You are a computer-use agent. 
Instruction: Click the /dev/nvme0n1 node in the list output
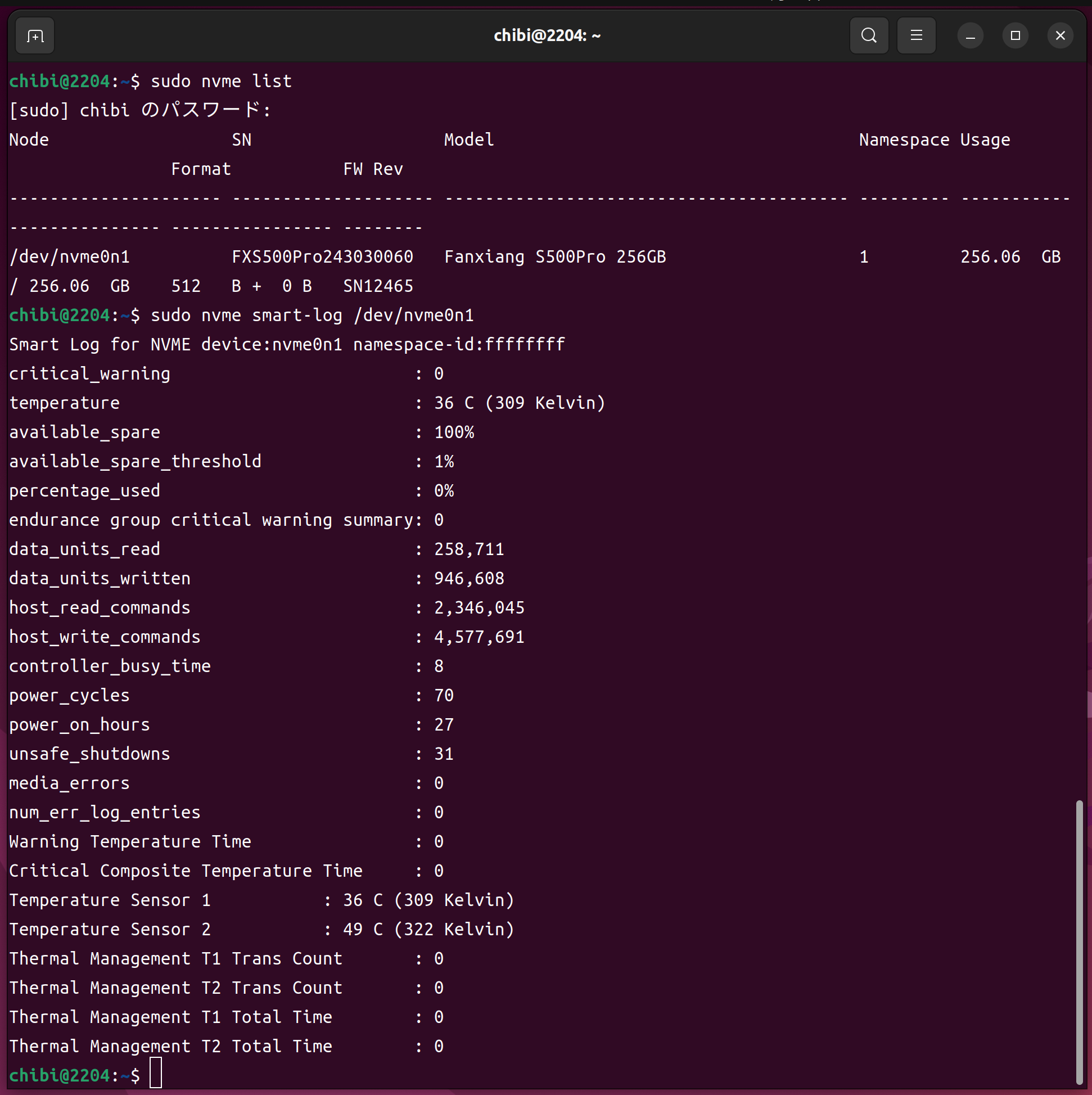pos(69,257)
